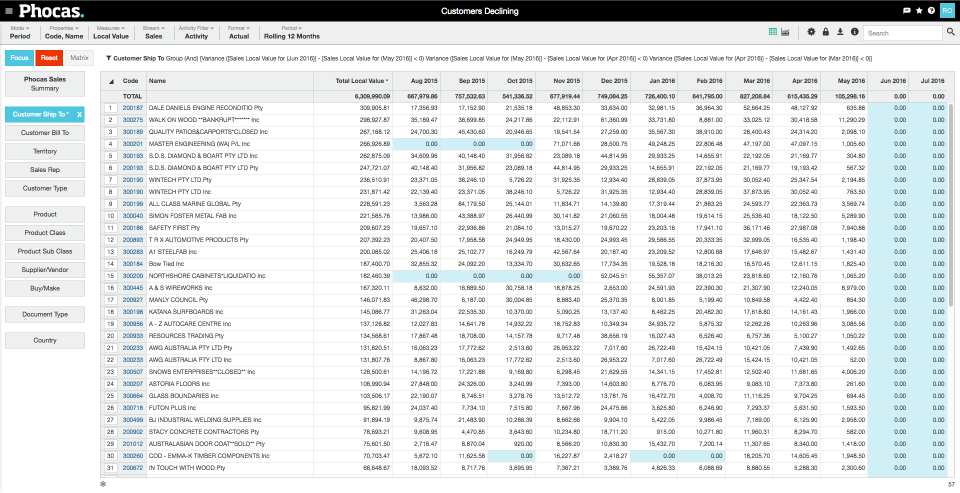Click the red Reset button
This screenshot has width=960, height=493.
point(49,58)
